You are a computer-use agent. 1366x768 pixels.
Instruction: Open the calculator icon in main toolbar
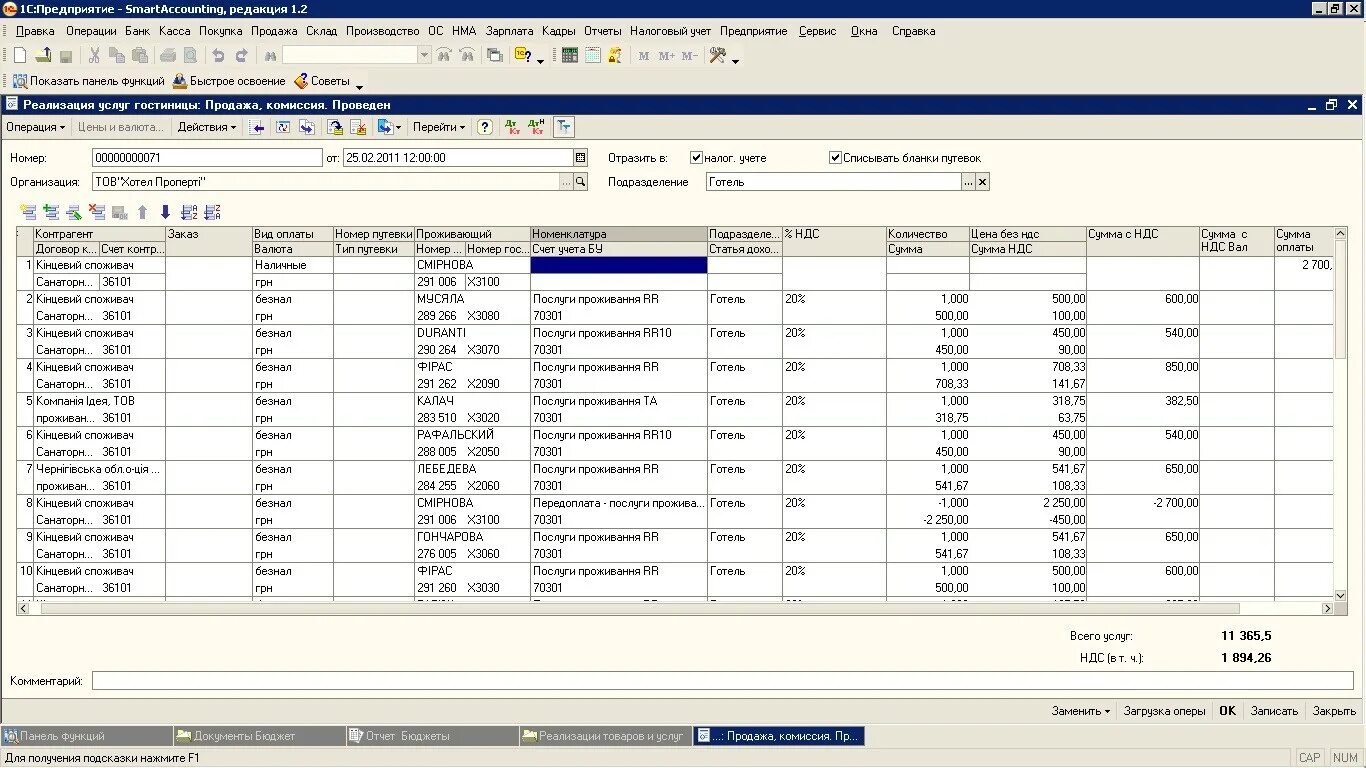[570, 56]
